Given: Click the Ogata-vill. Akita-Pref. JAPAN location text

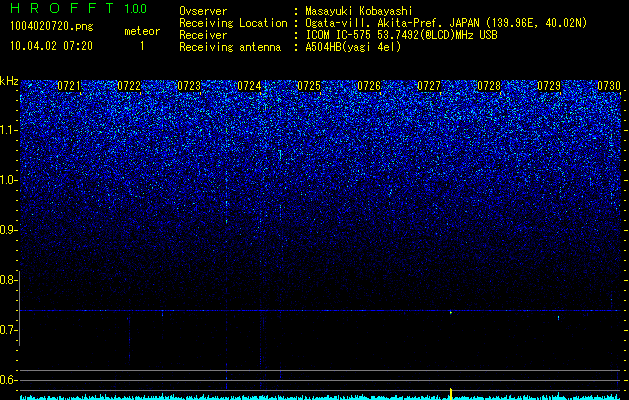Looking at the screenshot, I should (x=448, y=23).
